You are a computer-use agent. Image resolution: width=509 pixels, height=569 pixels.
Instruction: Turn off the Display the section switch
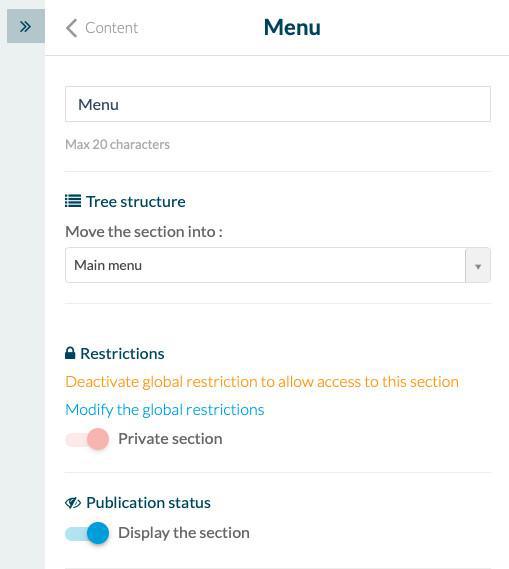point(87,533)
